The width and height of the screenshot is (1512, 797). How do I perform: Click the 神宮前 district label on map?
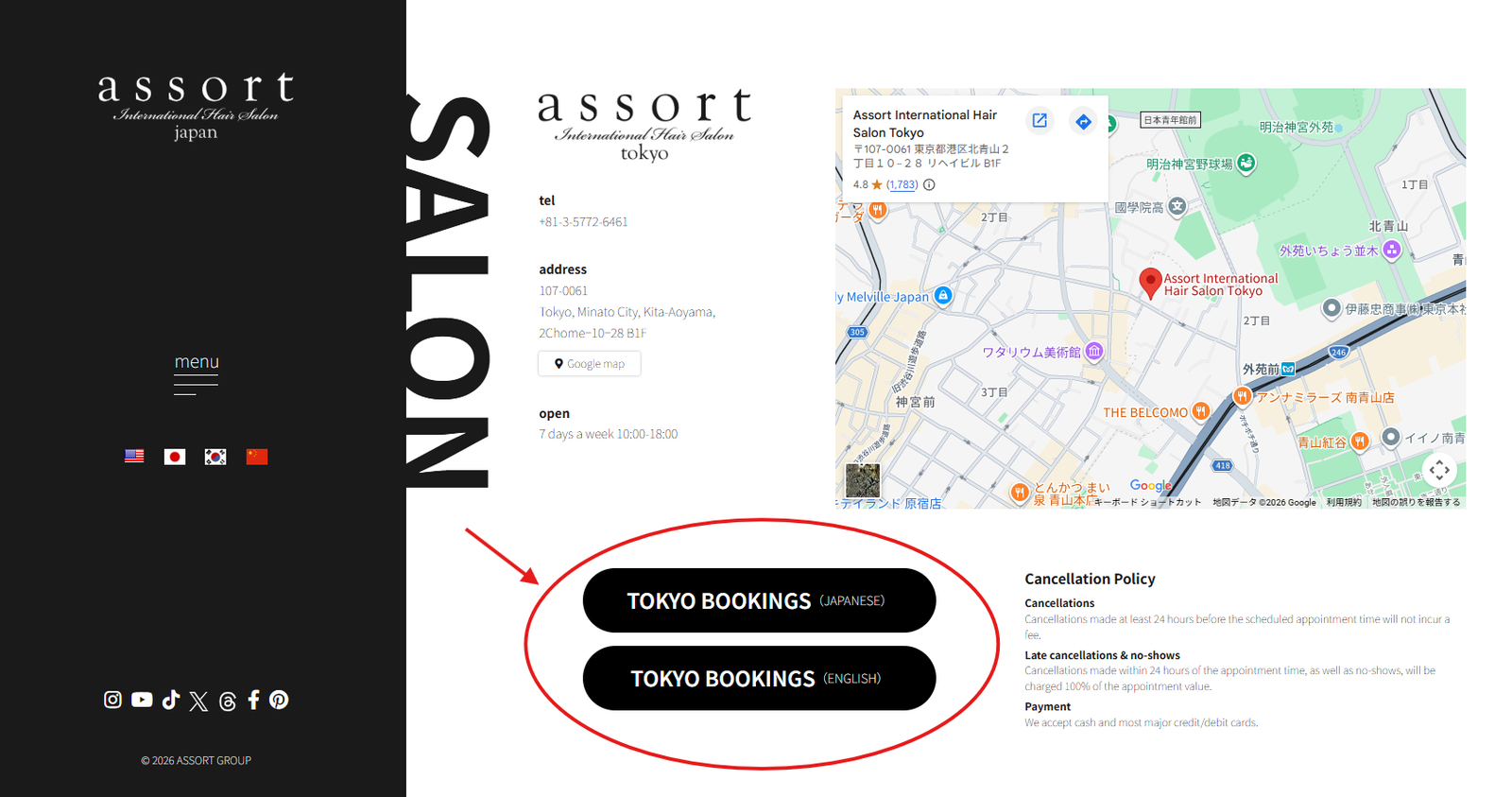(915, 402)
